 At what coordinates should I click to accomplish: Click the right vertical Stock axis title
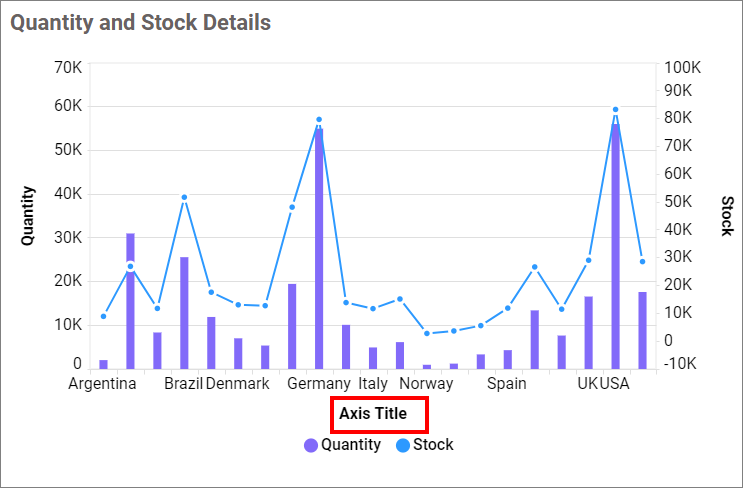point(727,216)
